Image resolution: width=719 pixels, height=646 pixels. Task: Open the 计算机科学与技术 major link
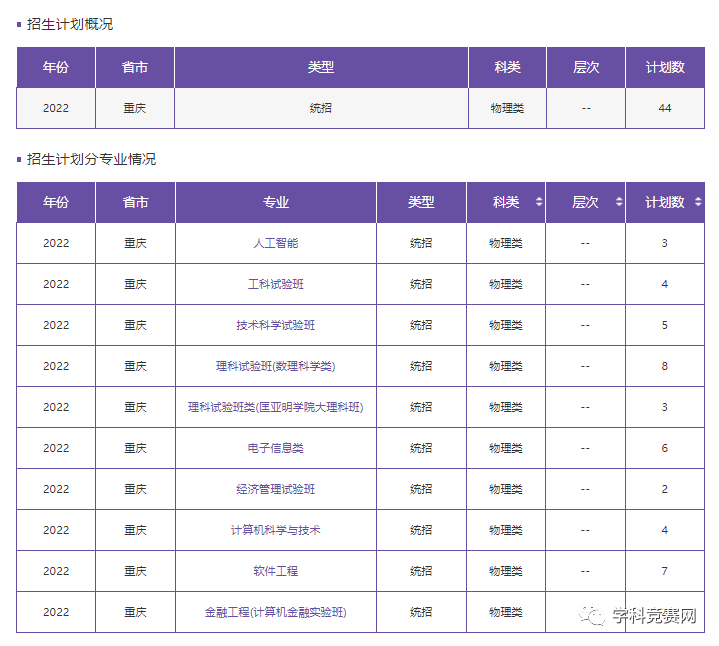click(x=276, y=530)
